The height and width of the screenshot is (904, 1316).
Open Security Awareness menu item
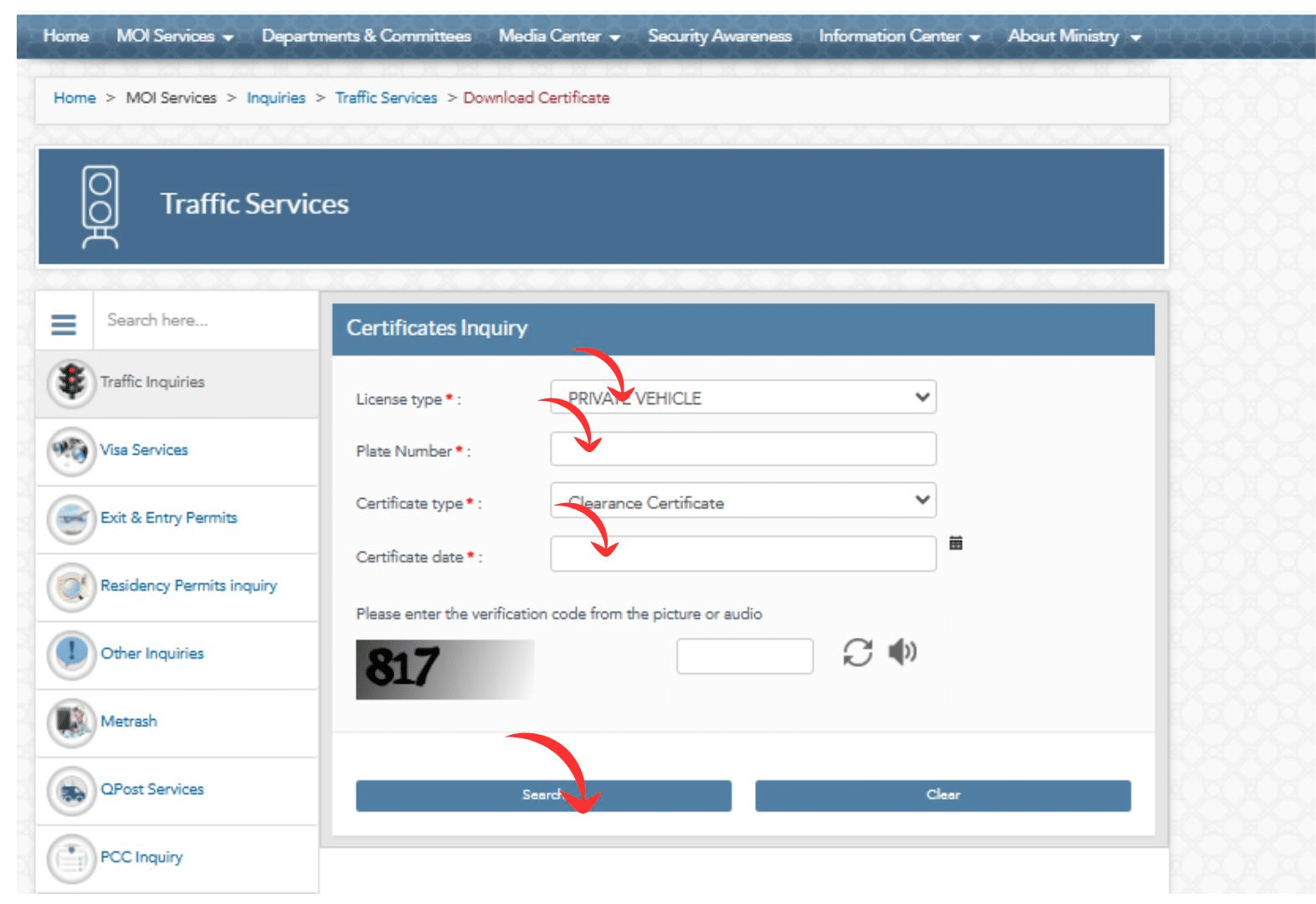click(720, 36)
